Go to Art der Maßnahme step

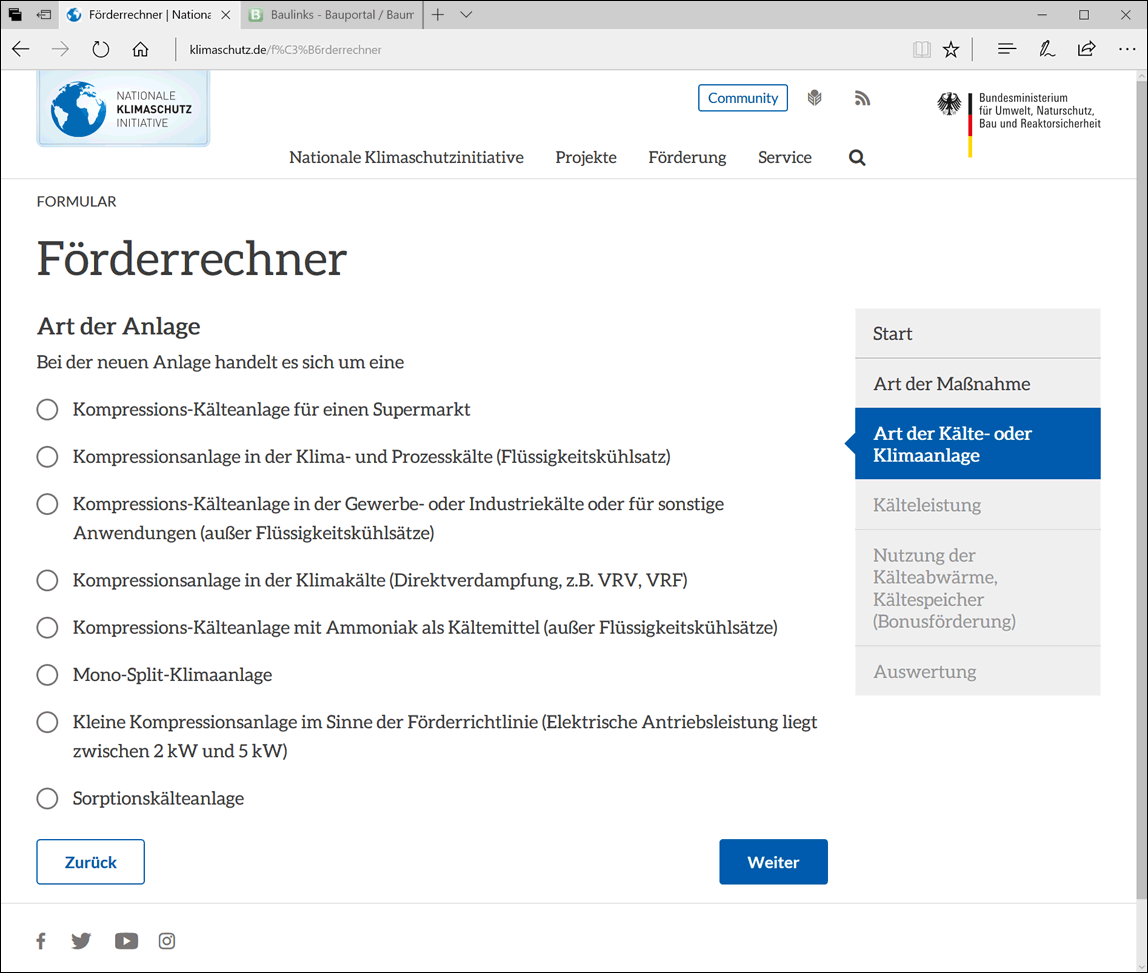tap(977, 383)
